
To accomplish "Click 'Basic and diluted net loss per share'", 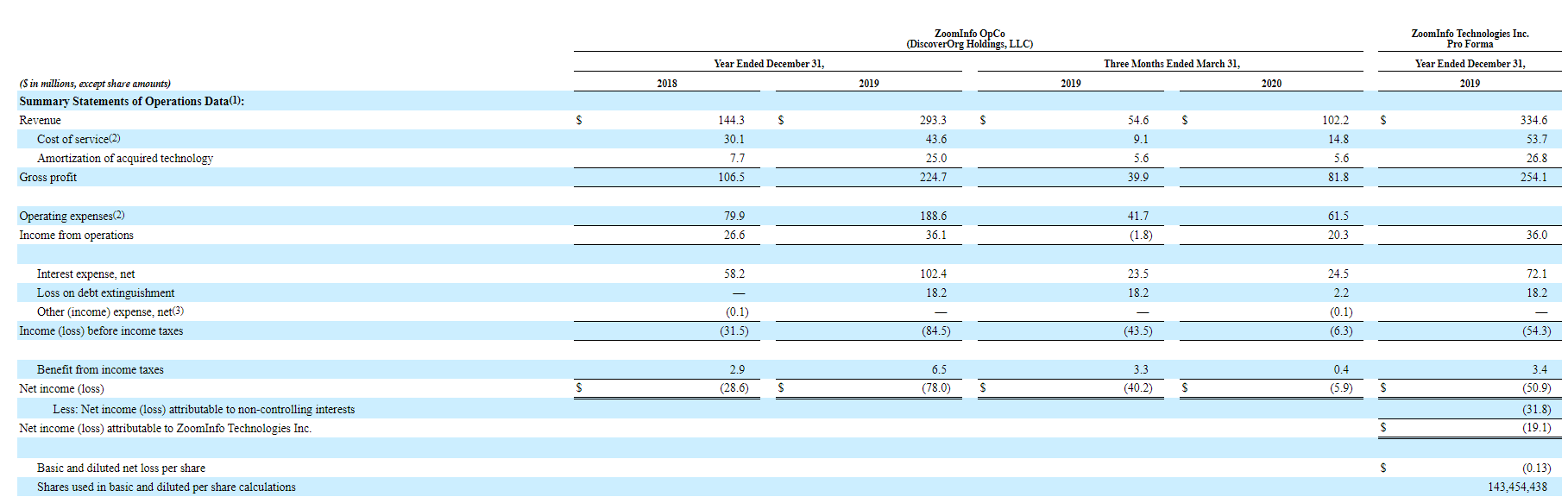I will 121,468.
